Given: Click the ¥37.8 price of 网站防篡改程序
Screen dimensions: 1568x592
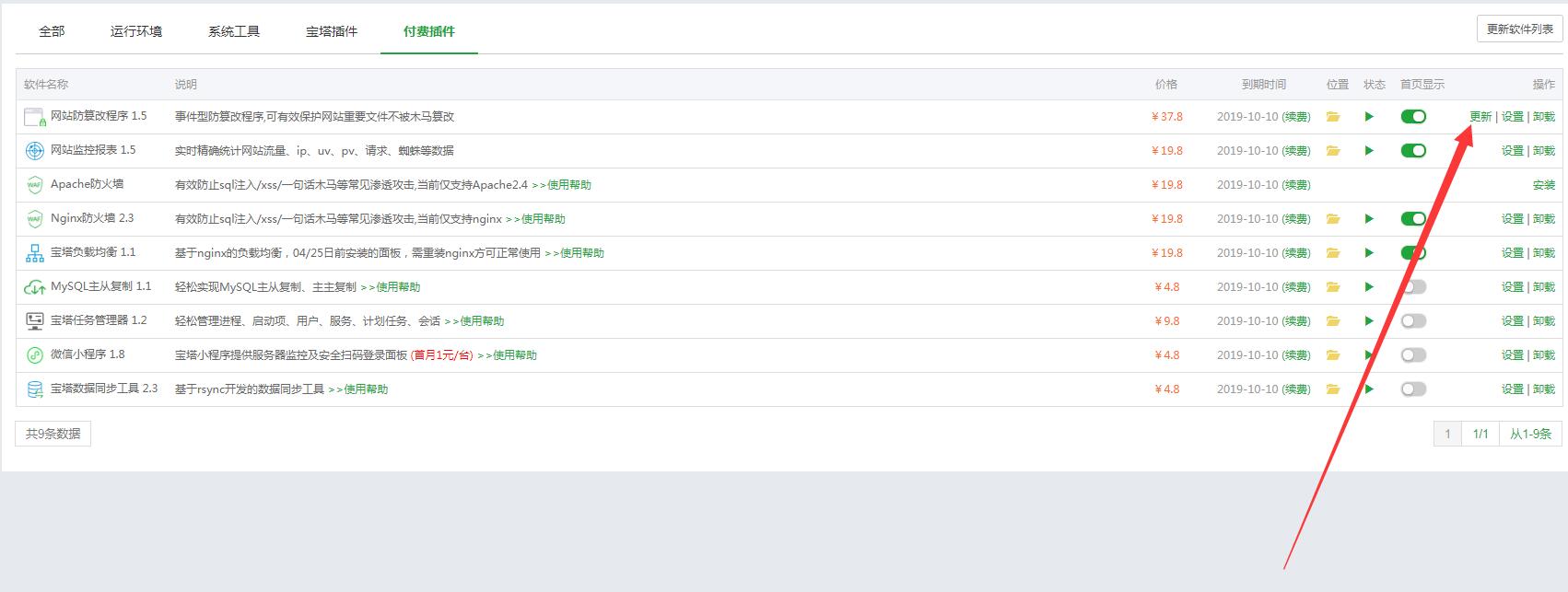Looking at the screenshot, I should [1167, 117].
